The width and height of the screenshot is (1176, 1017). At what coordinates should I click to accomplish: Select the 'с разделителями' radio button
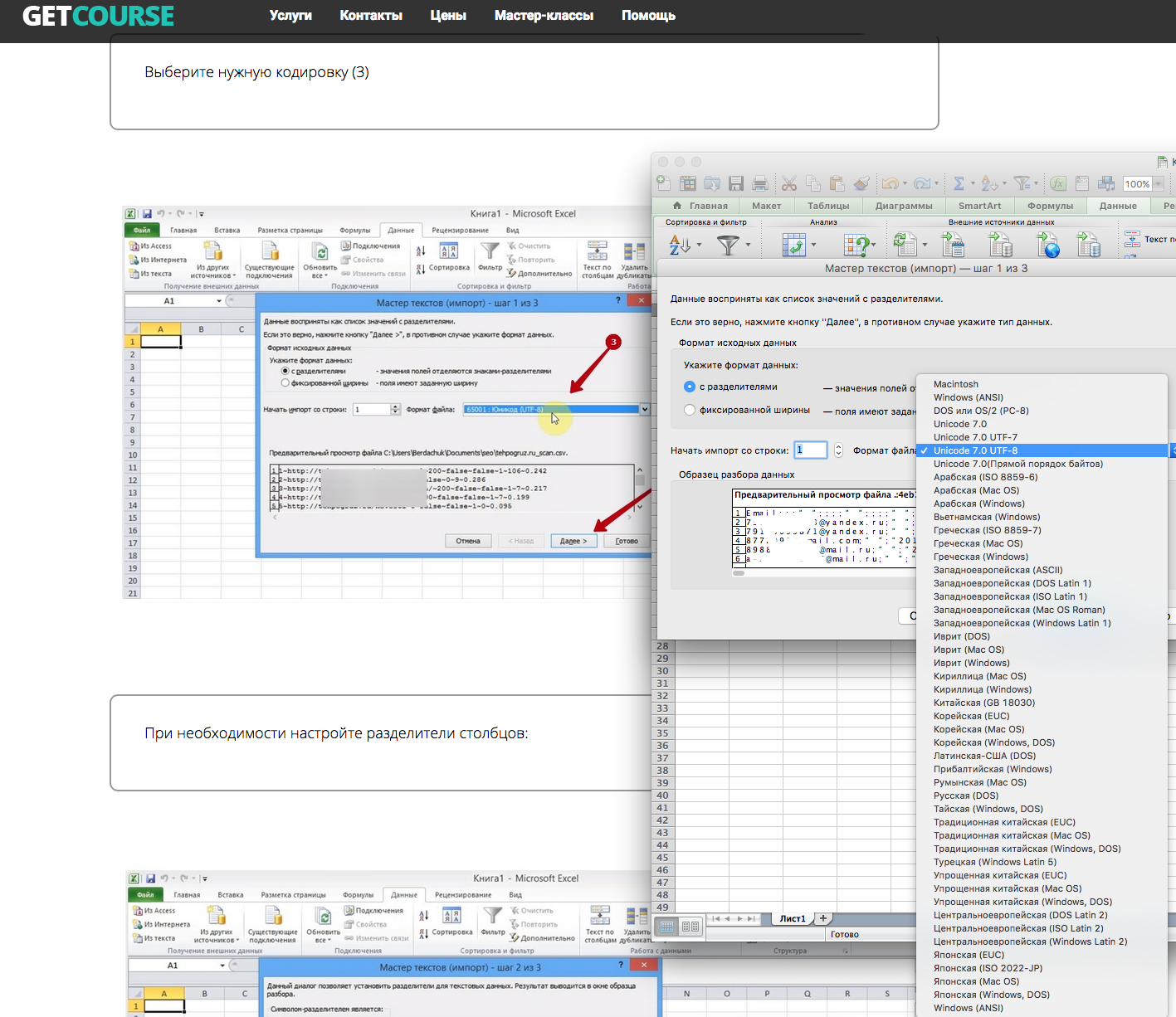(x=690, y=387)
